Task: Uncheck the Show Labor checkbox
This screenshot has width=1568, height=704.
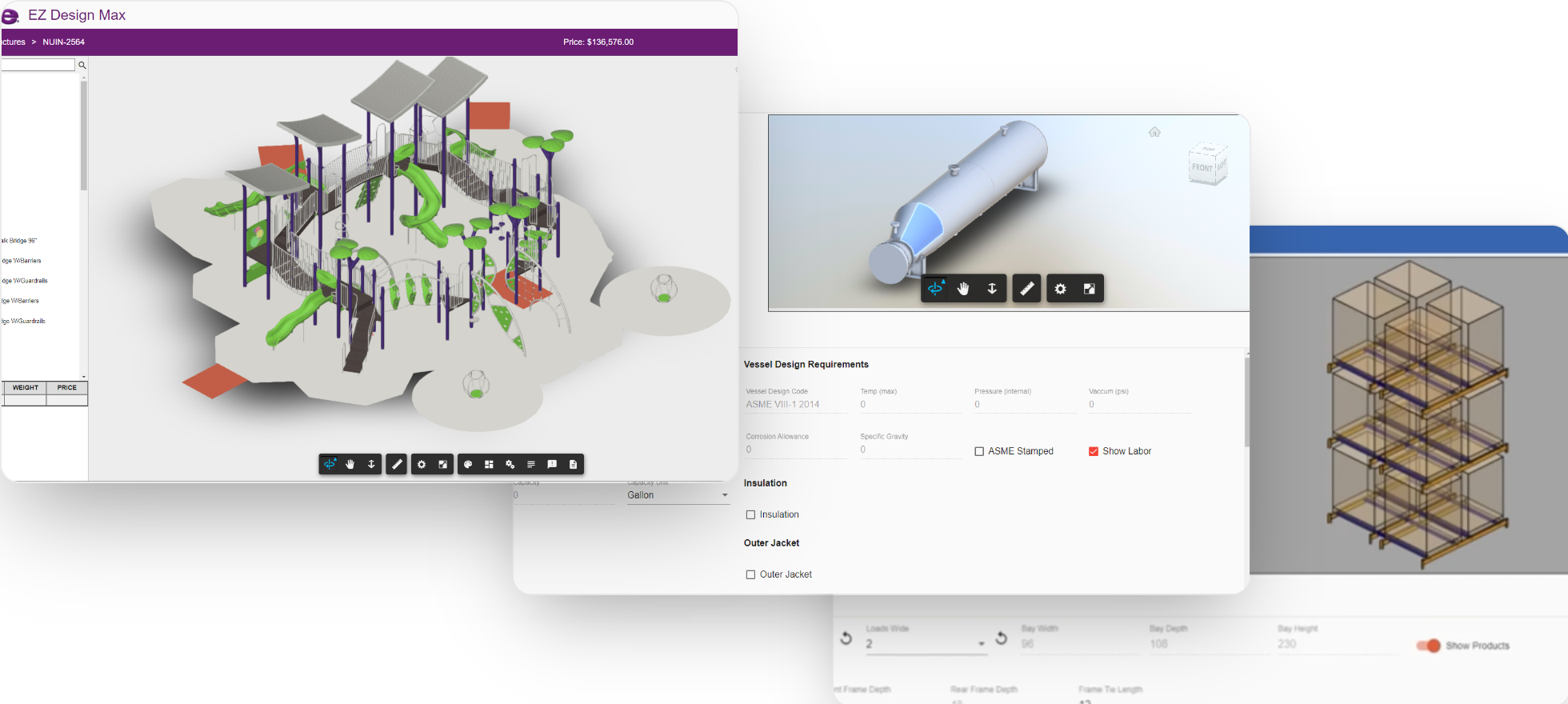Action: (1094, 451)
